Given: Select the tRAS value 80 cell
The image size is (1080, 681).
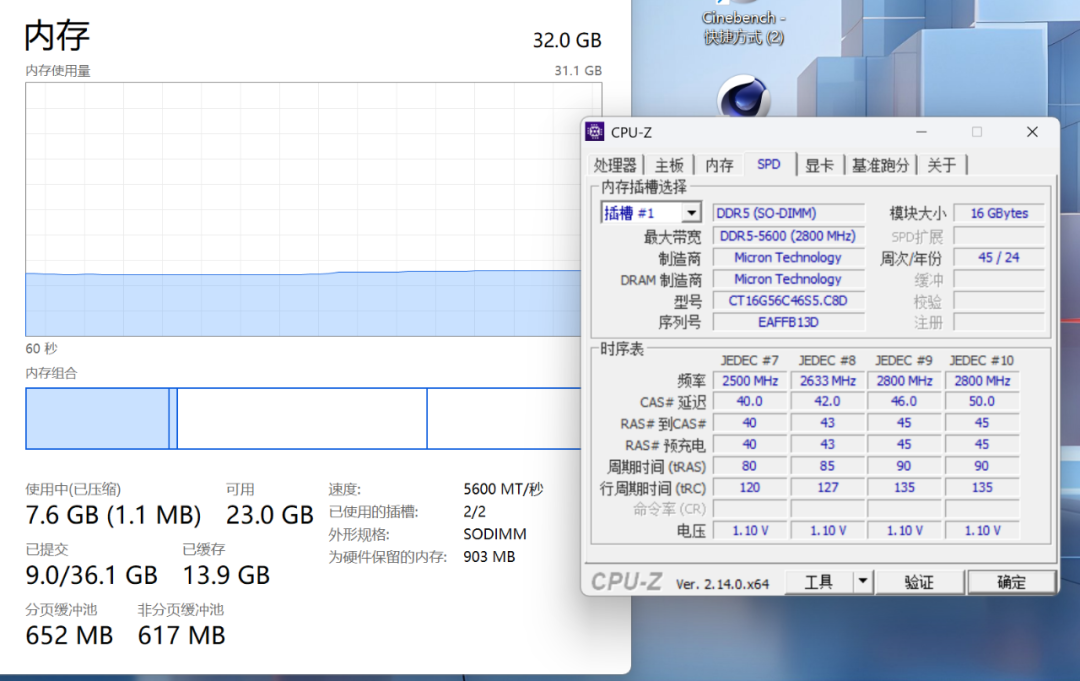Looking at the screenshot, I should tap(749, 466).
